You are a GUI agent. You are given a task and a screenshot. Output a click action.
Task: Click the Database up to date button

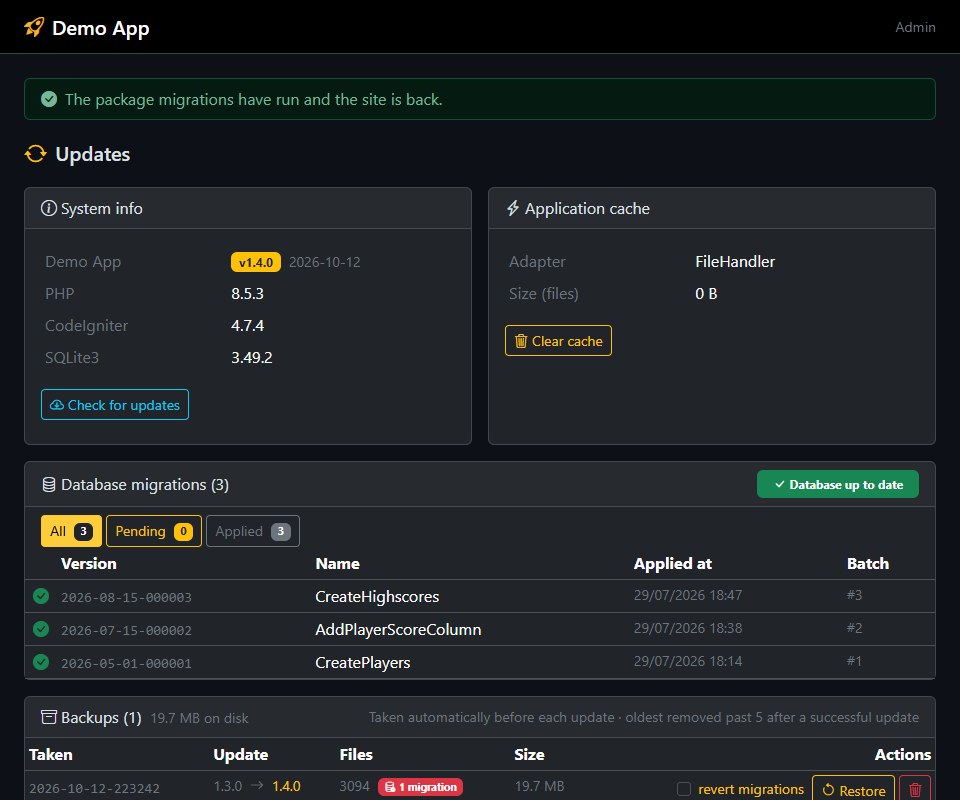[838, 484]
